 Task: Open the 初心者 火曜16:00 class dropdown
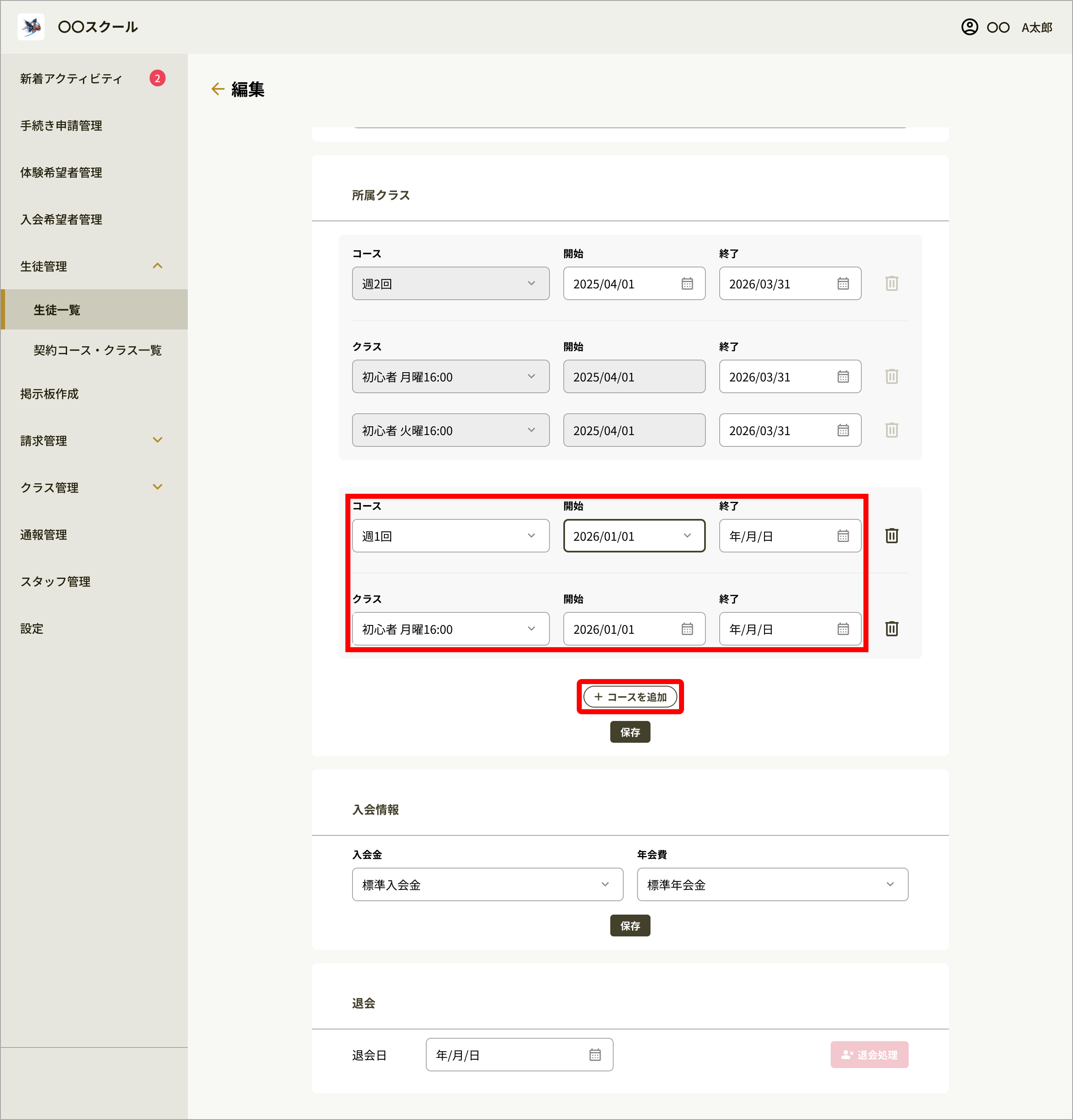pos(451,430)
